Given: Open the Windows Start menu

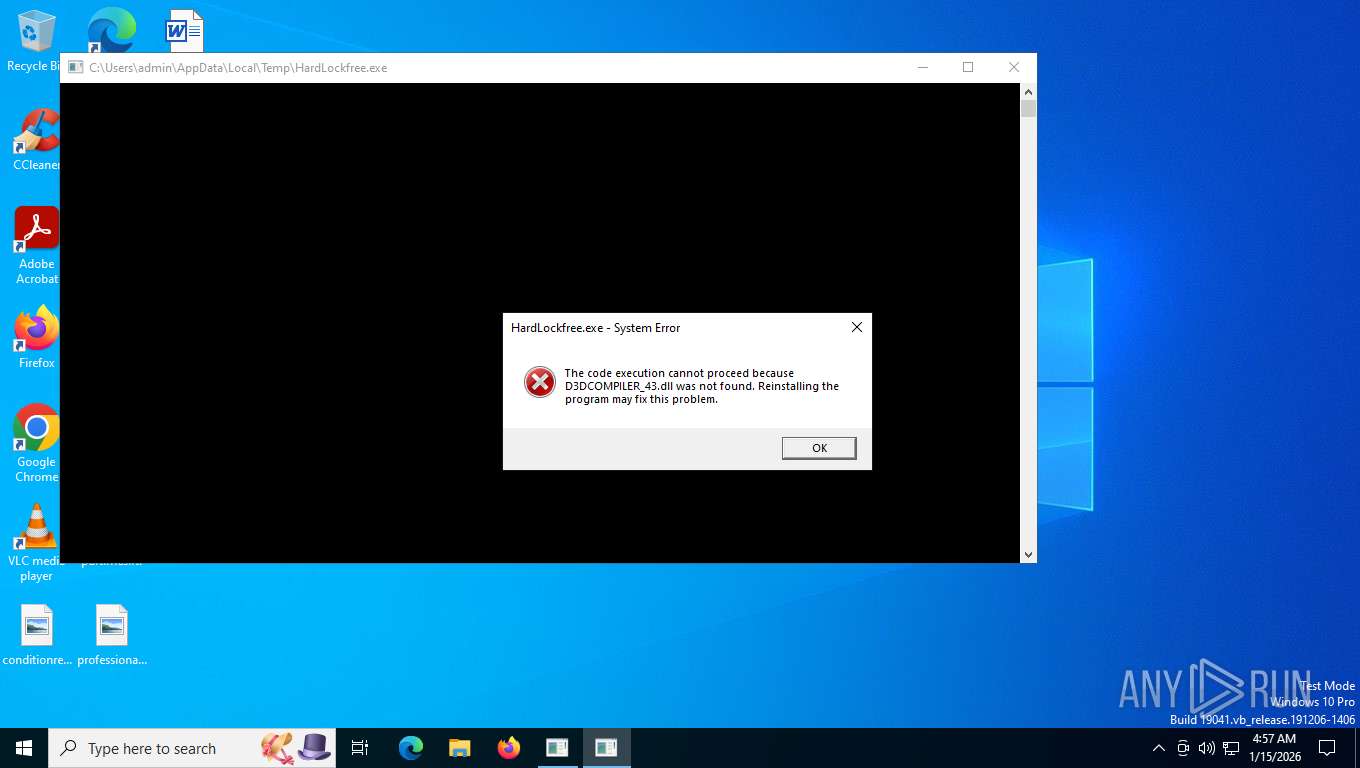Looking at the screenshot, I should pos(24,748).
